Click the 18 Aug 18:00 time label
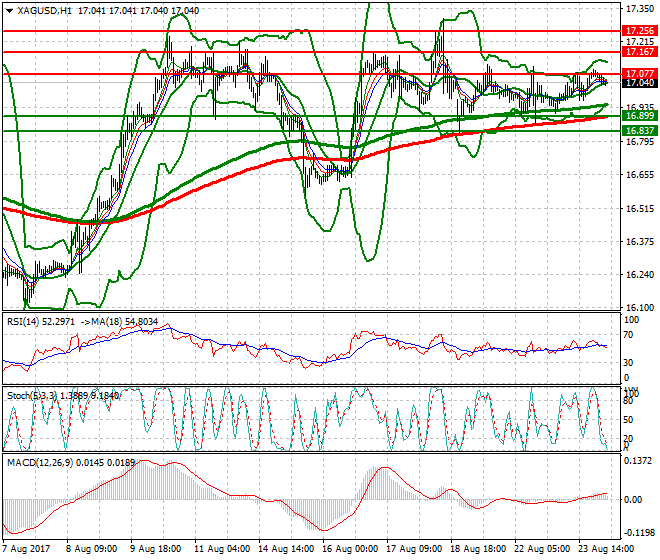660x560 pixels. [478, 549]
